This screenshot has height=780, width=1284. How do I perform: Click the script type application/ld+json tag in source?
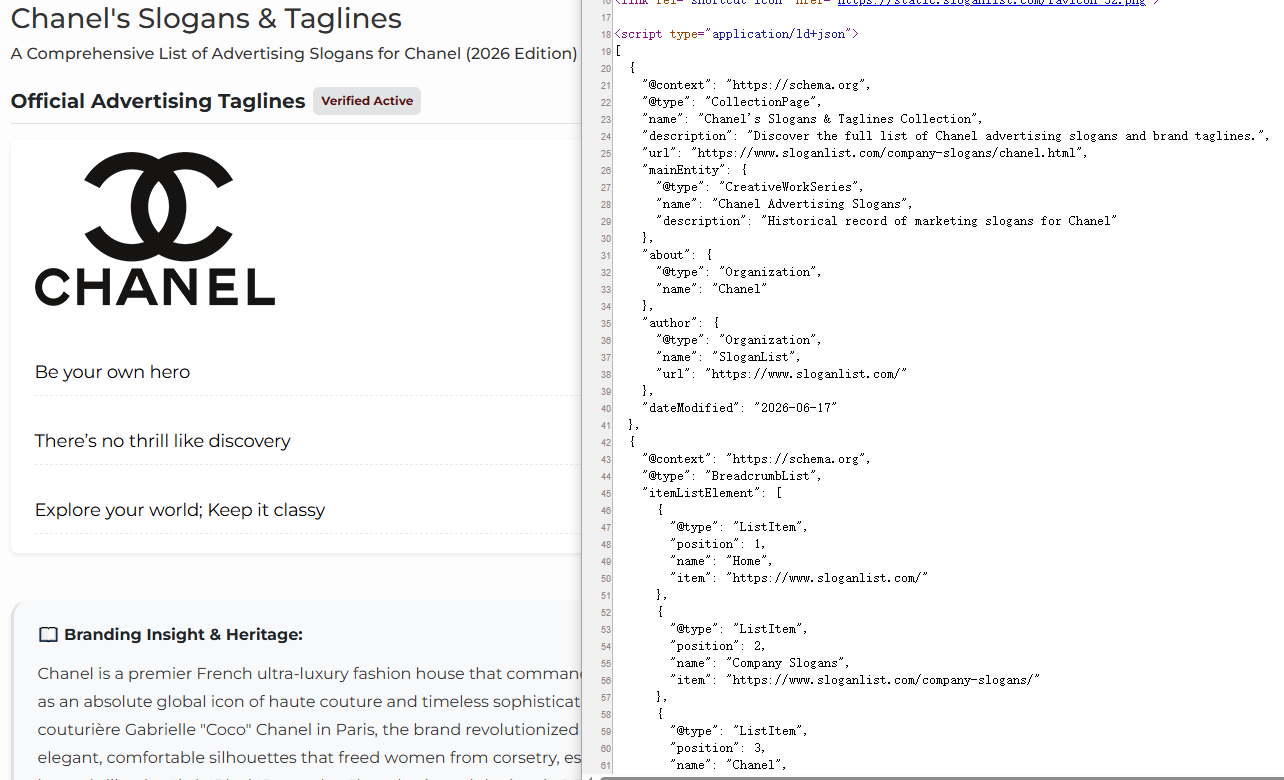pyautogui.click(x=736, y=34)
